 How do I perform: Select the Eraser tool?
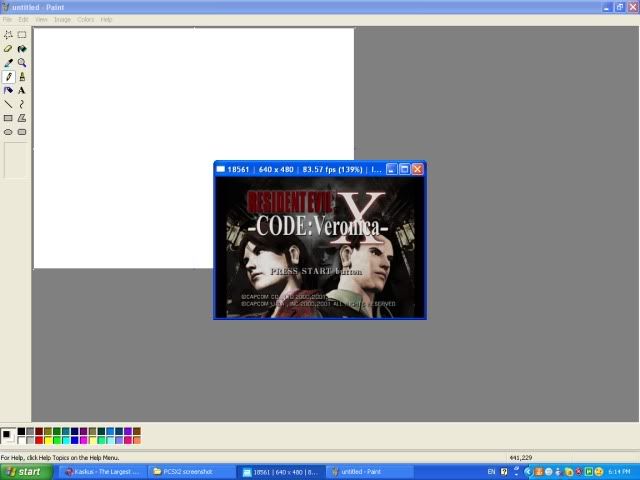click(8, 49)
